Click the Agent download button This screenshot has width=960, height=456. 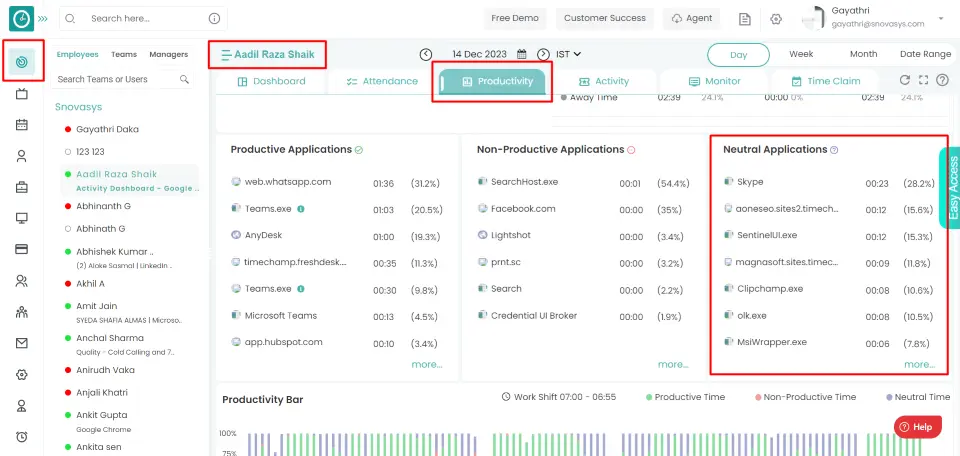692,18
